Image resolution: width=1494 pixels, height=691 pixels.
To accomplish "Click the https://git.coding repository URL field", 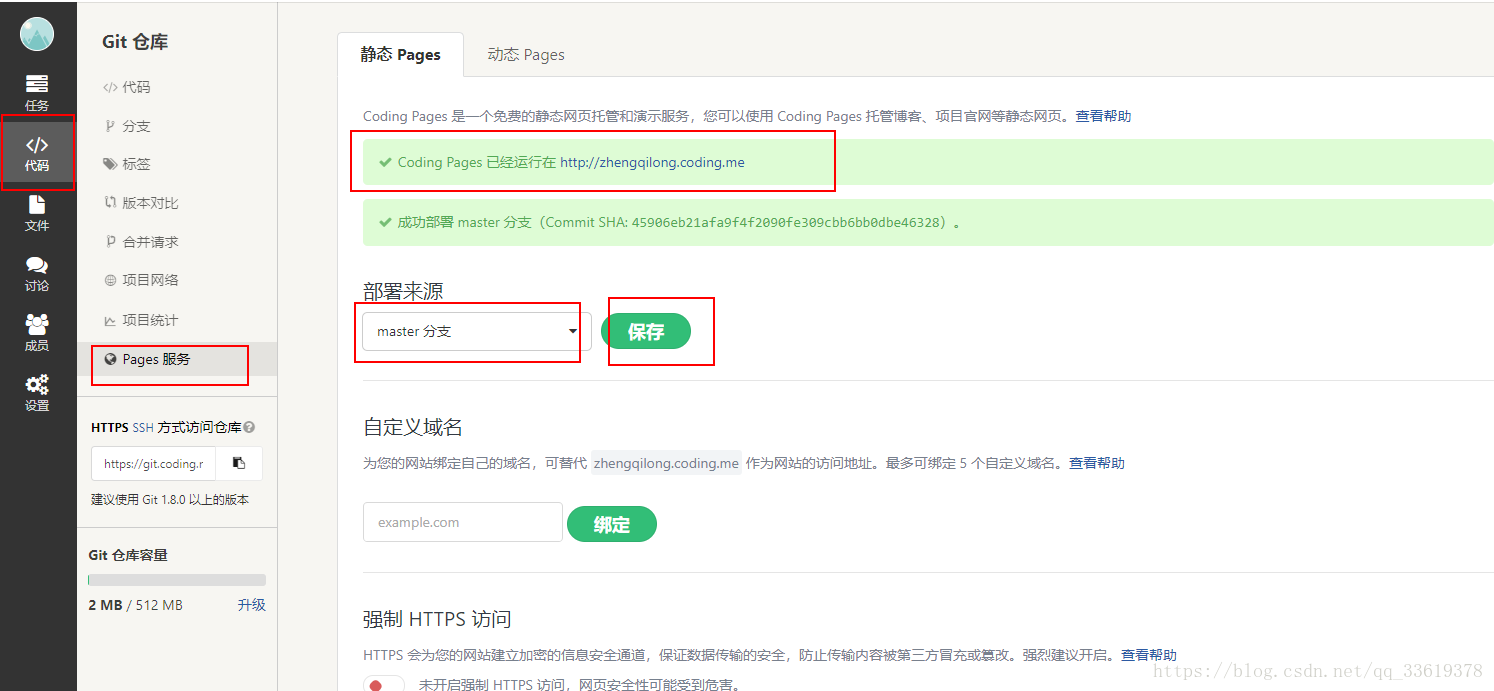I will click(154, 464).
